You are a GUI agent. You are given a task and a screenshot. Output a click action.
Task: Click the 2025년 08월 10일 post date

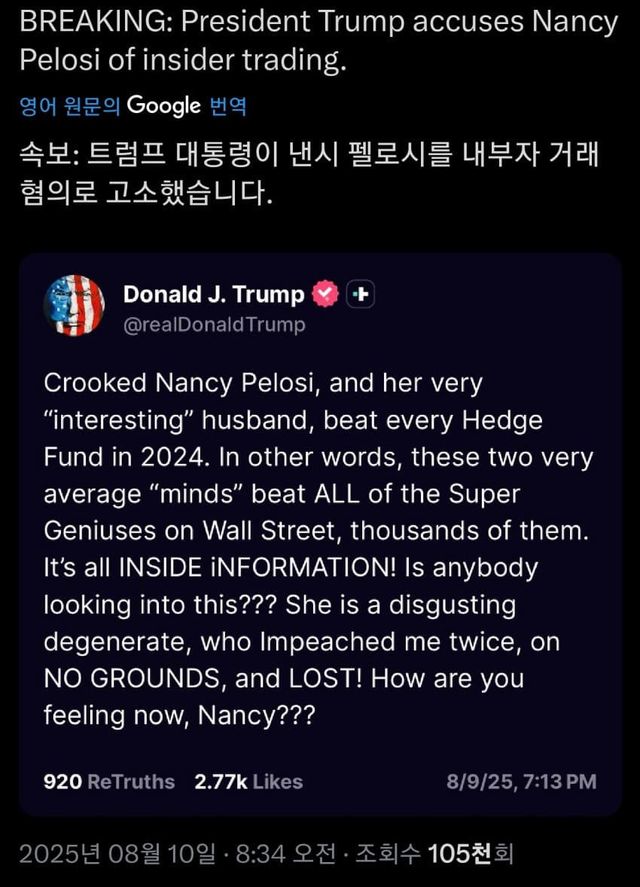tap(117, 854)
